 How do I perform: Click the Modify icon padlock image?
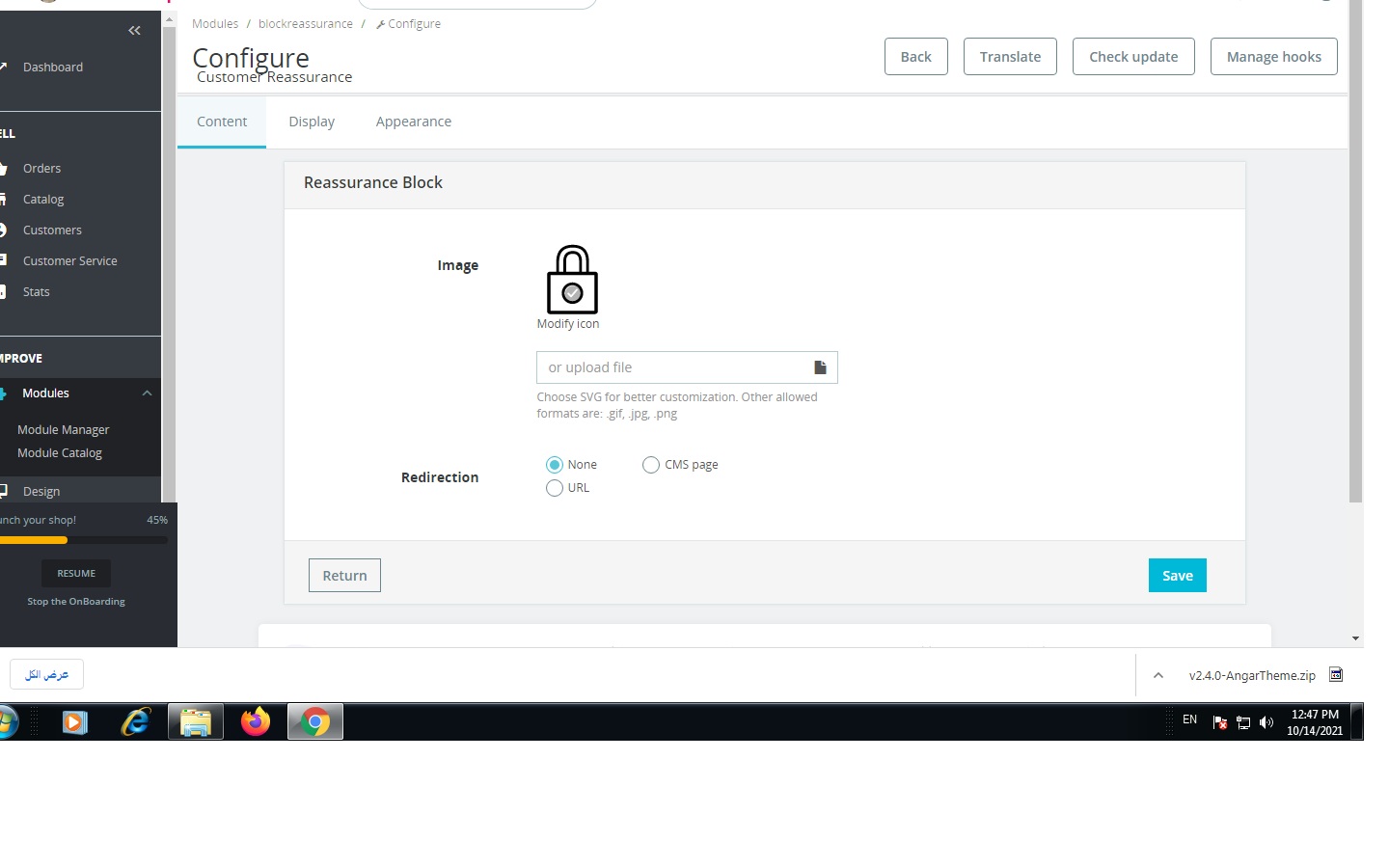571,280
